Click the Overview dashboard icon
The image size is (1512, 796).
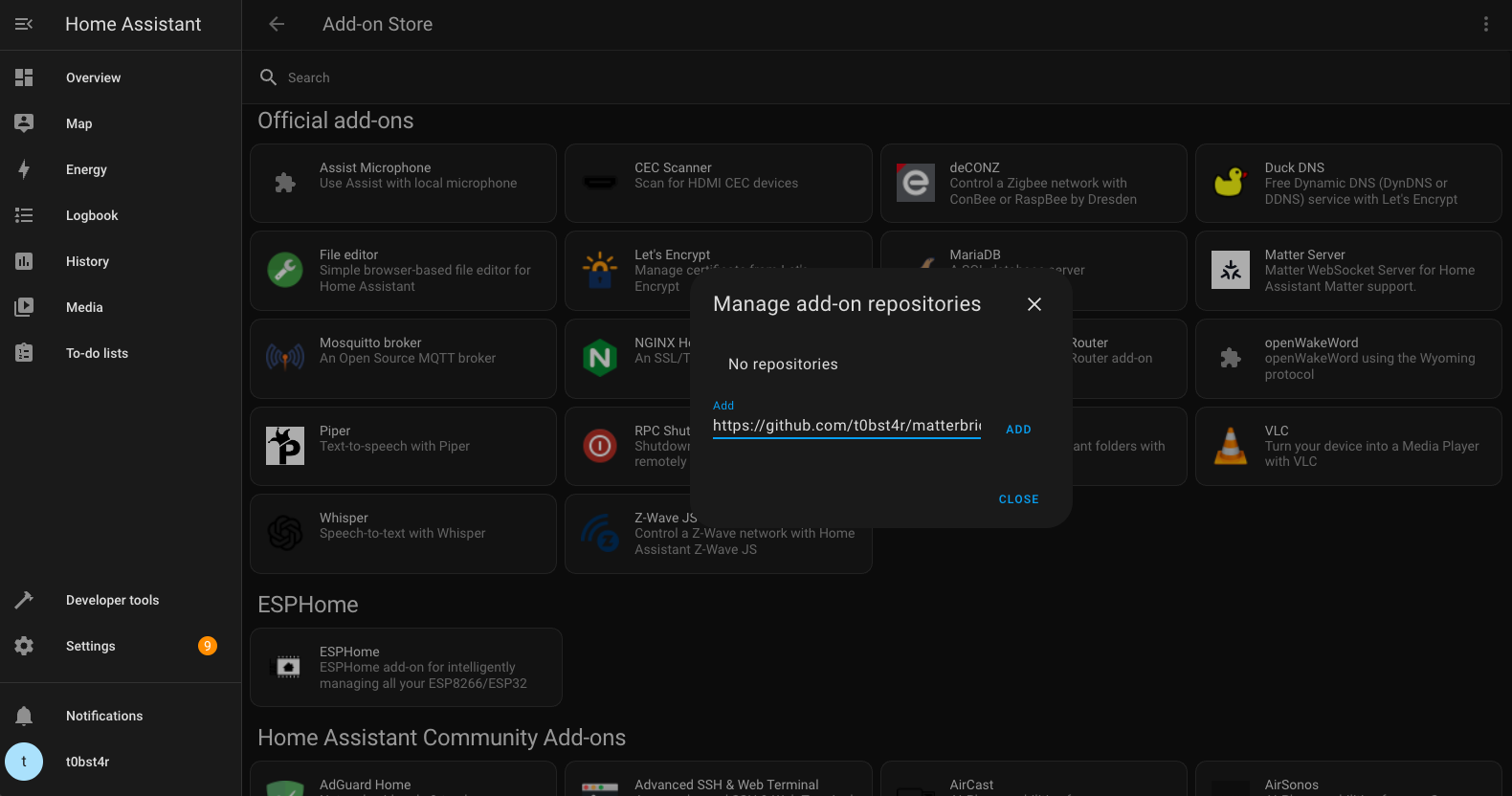[24, 77]
